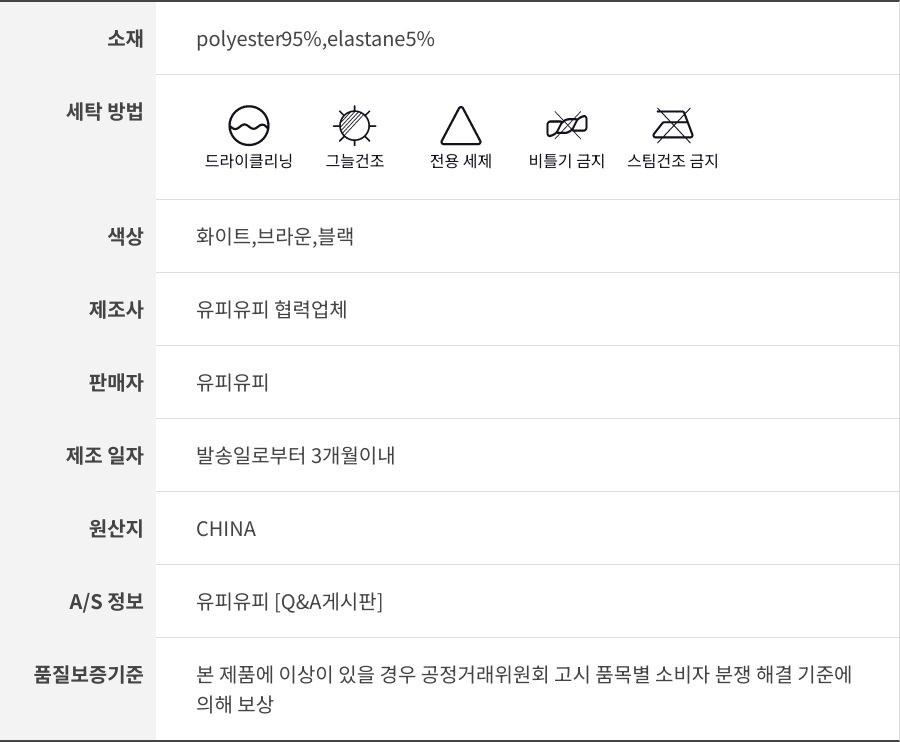The image size is (900, 742).
Task: Click the 스팀건조 금지 caption text
Action: click(x=673, y=161)
